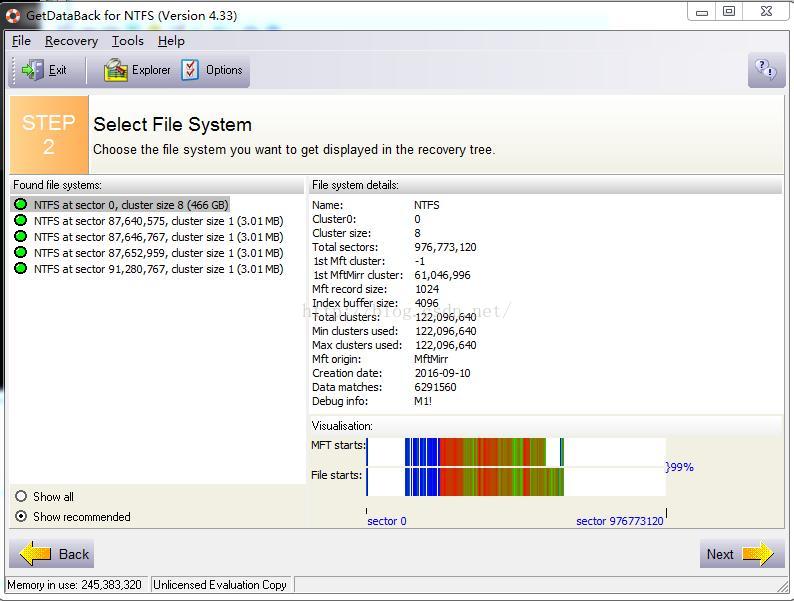Select NTFS at sector 0, cluster size 8
Viewport: 794px width, 601px height.
click(131, 205)
